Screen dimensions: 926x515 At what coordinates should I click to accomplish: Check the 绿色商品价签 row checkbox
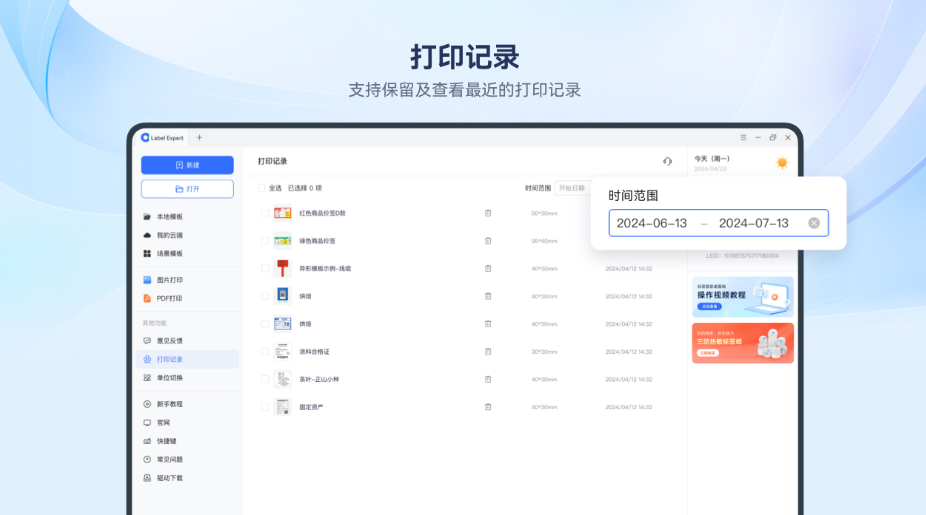point(265,241)
